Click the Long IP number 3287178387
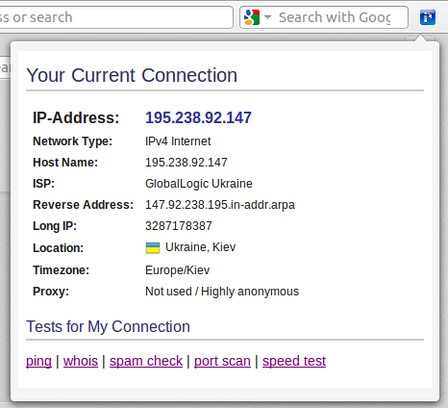This screenshot has width=448, height=408. pyautogui.click(x=179, y=226)
